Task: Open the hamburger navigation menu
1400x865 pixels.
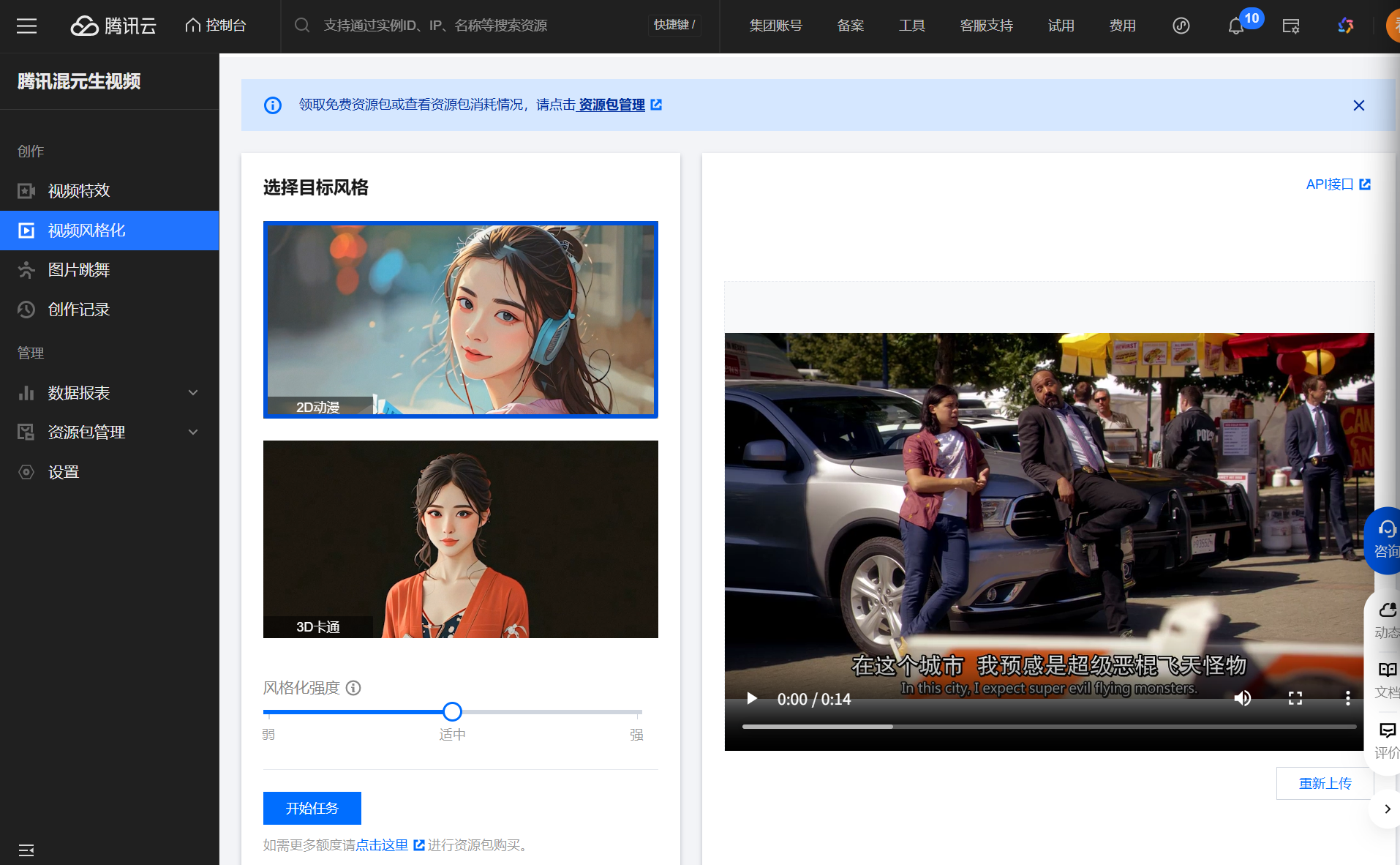Action: (x=26, y=26)
